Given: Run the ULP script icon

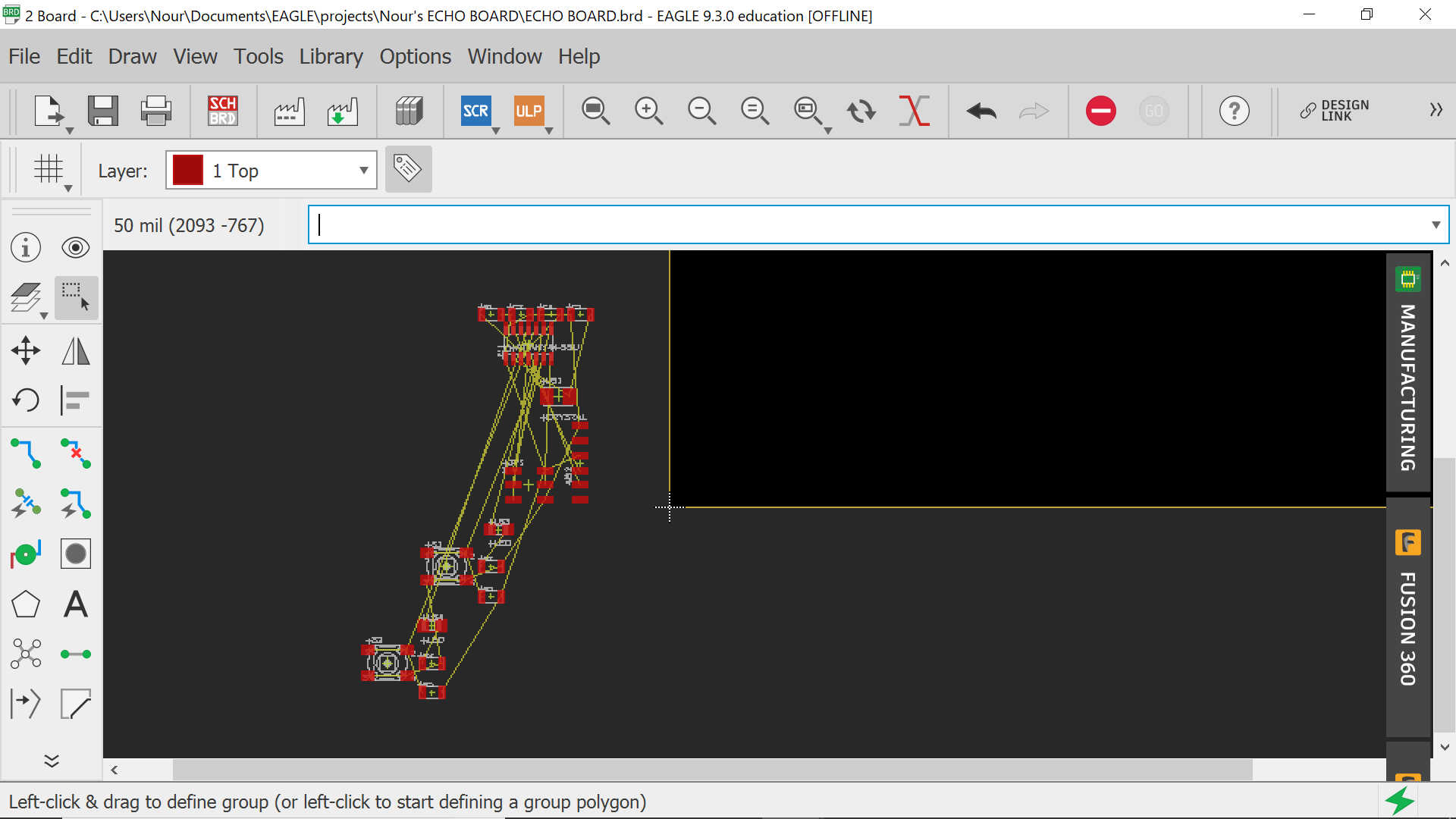Looking at the screenshot, I should click(529, 111).
